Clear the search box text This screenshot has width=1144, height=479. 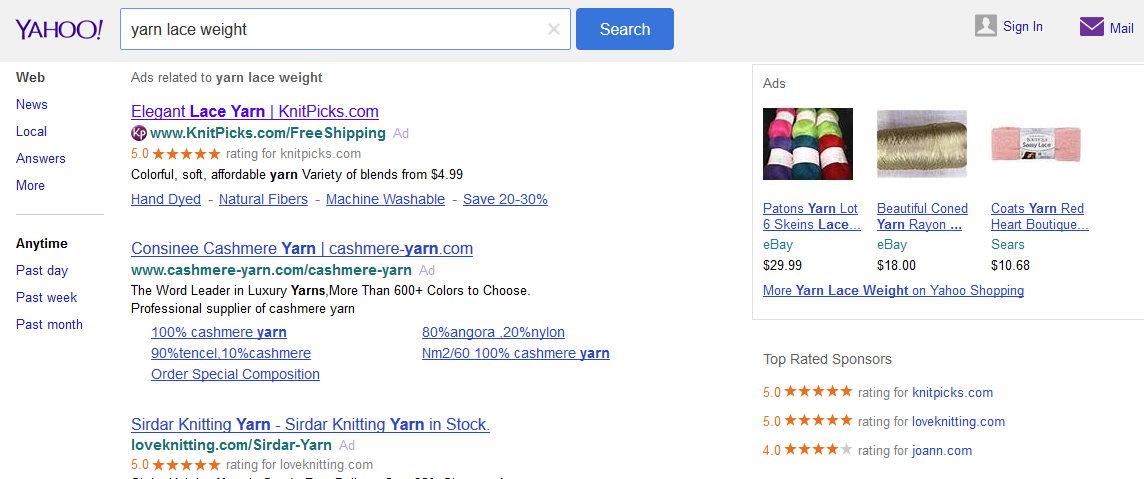(x=554, y=29)
